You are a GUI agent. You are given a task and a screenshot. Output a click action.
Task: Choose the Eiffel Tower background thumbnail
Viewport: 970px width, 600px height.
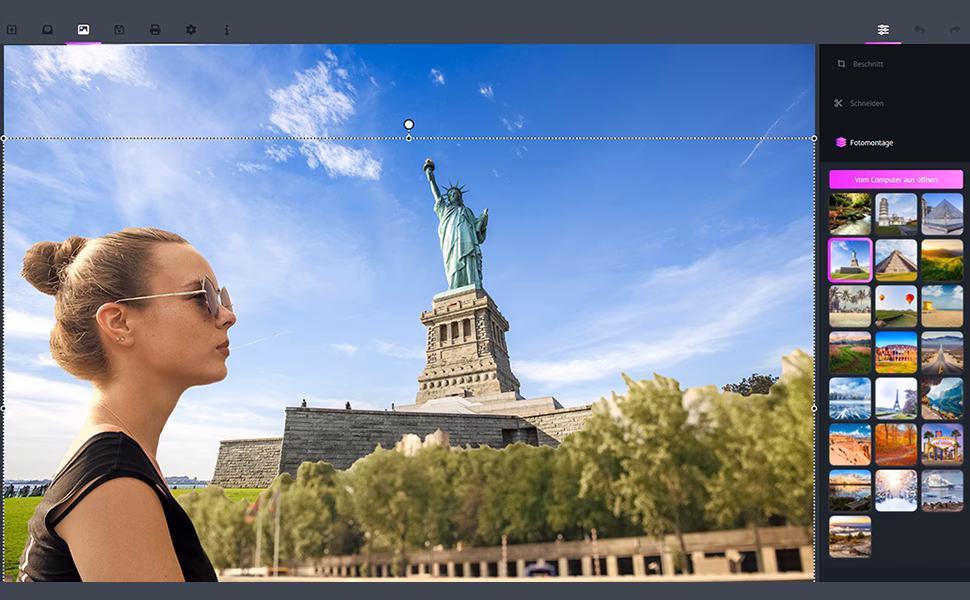pos(896,398)
